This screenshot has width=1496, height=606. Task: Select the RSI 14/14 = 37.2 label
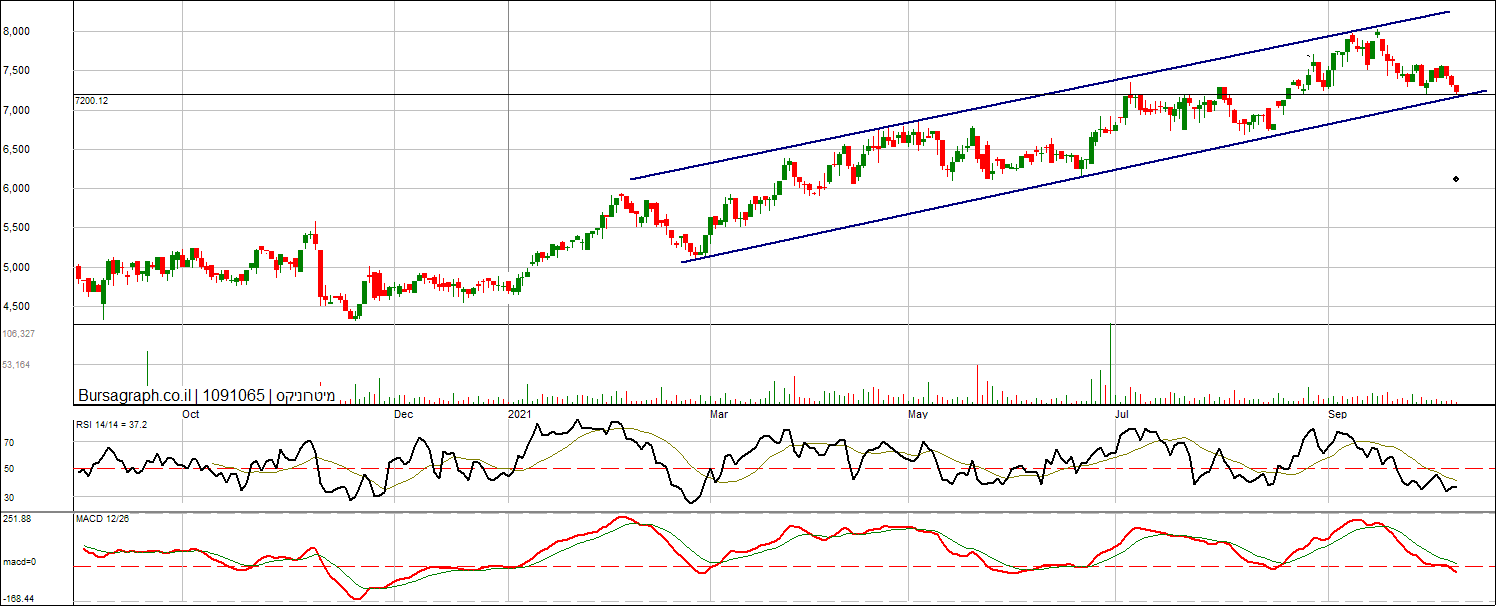pos(112,425)
